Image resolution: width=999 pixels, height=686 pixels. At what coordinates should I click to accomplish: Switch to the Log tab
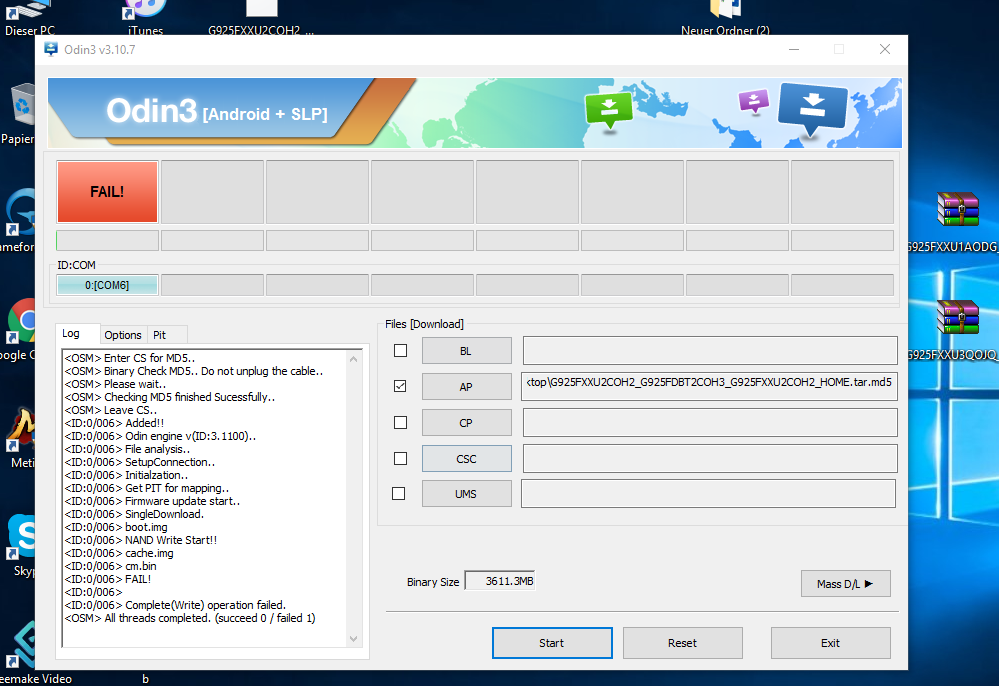pos(71,334)
